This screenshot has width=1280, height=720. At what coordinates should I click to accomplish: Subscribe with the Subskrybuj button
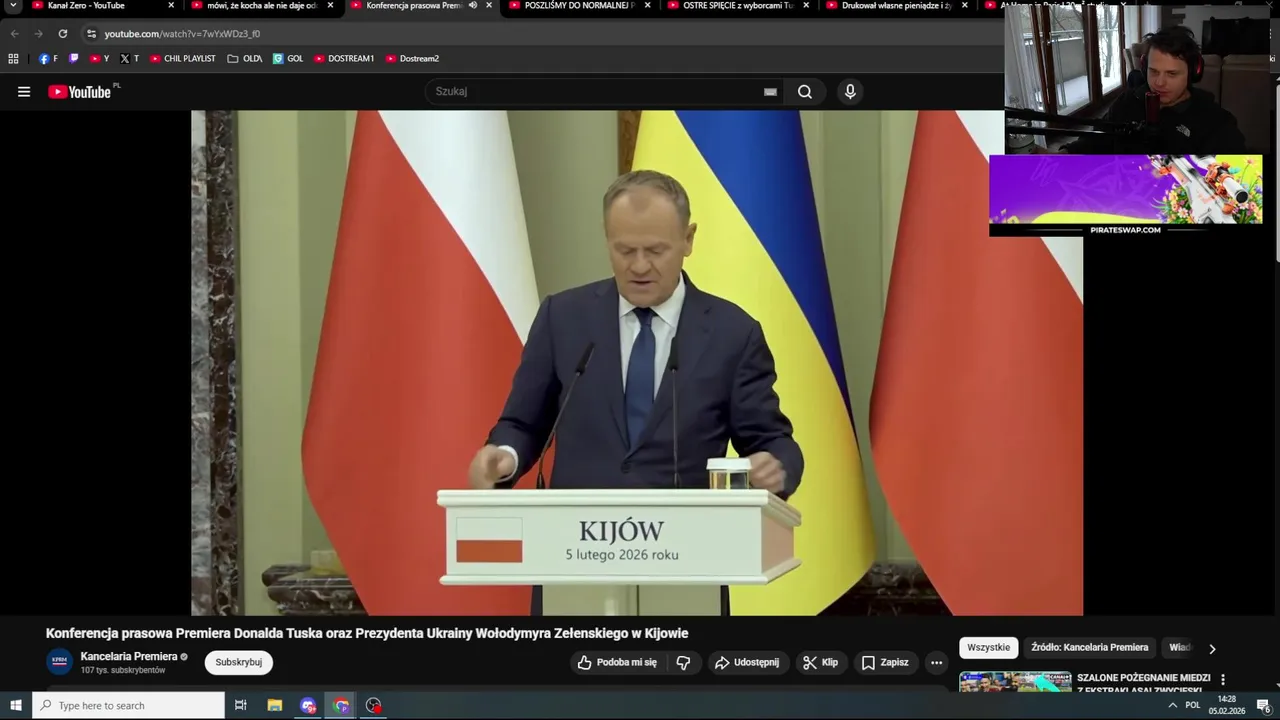[x=239, y=662]
